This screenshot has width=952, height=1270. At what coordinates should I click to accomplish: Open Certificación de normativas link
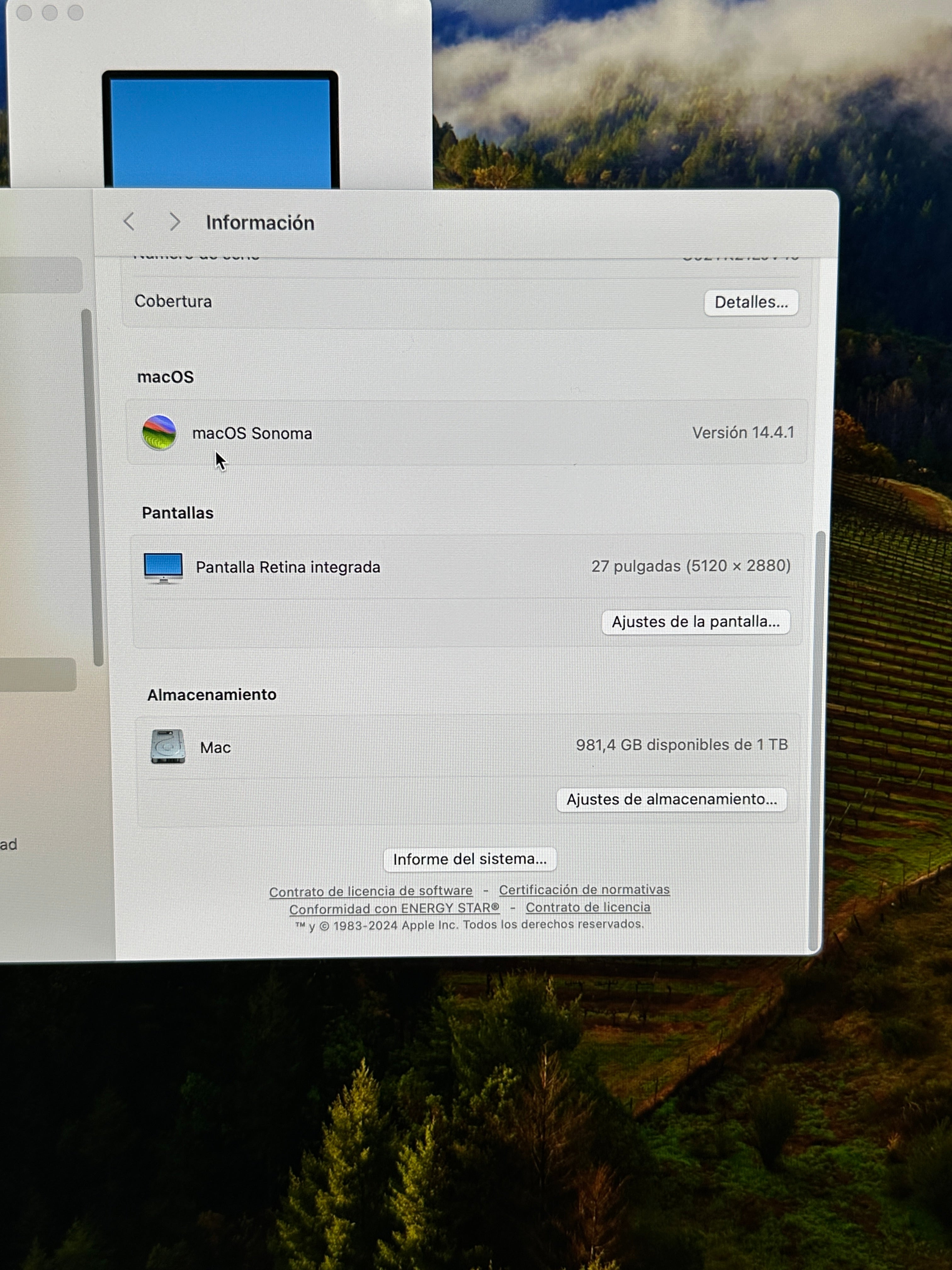[584, 889]
